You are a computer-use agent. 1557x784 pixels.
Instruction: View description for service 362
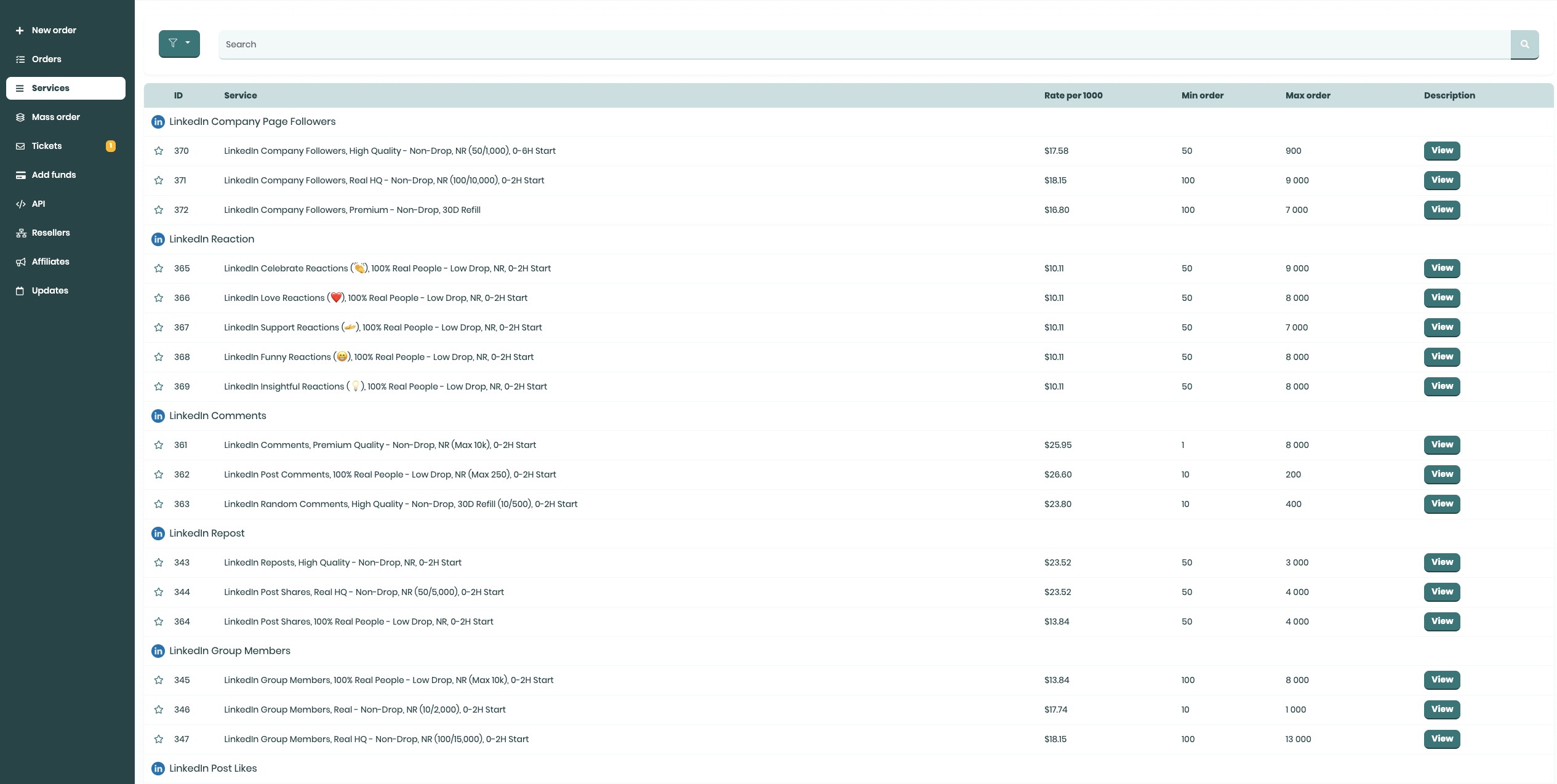[1442, 474]
